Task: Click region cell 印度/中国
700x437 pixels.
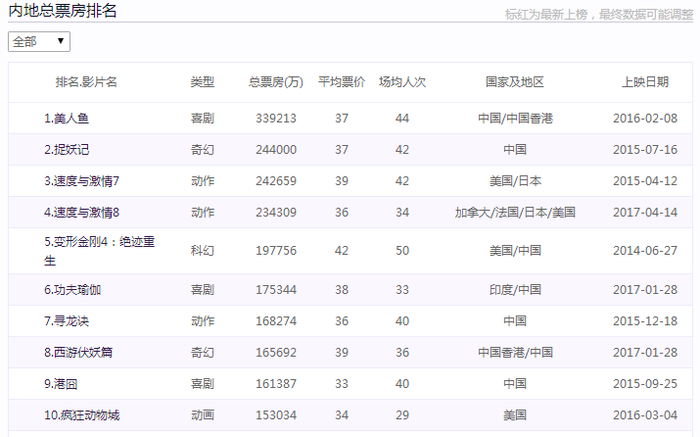Action: [515, 290]
